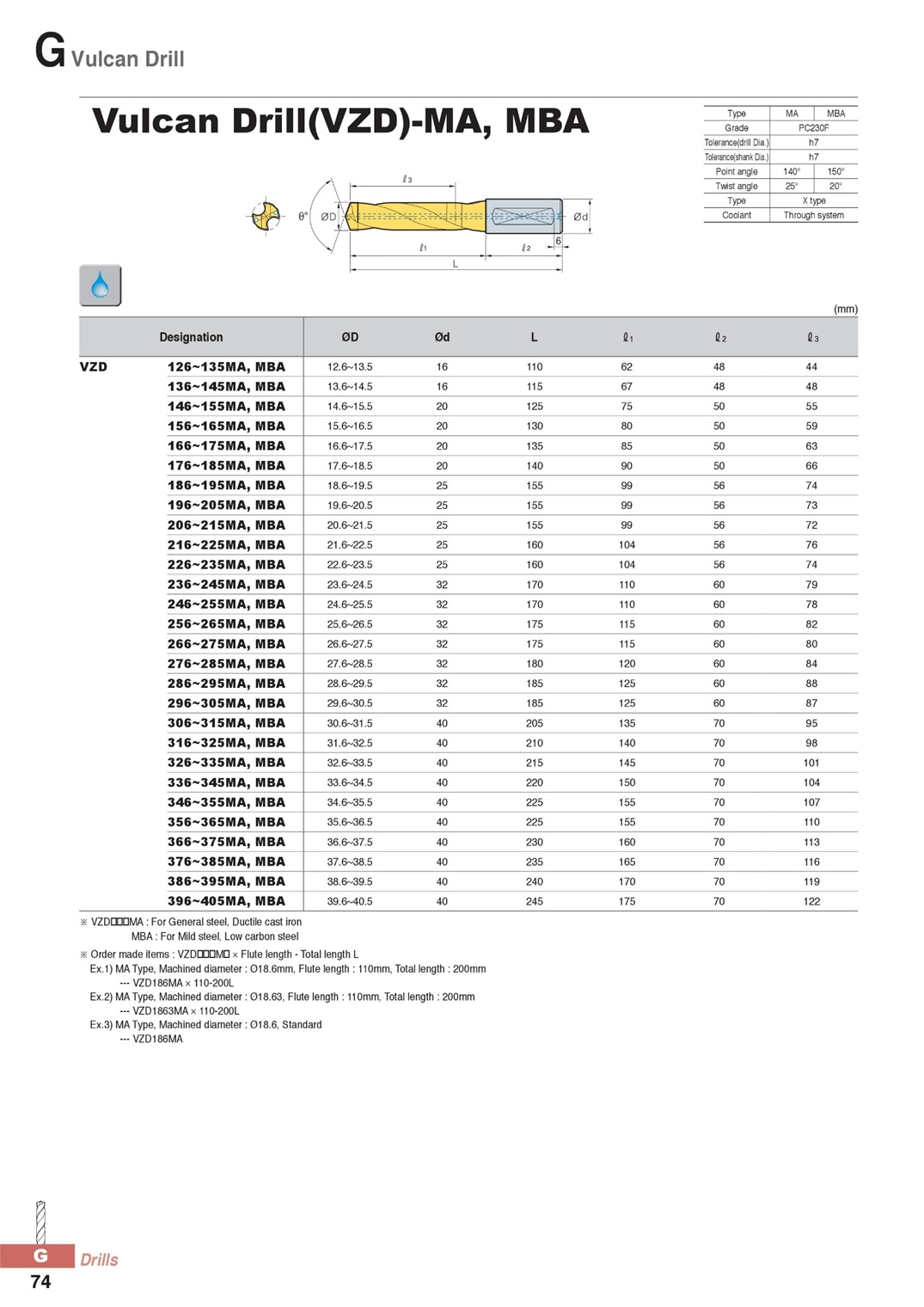Click the blue water drop coolant icon
The width and height of the screenshot is (924, 1307).
(101, 285)
